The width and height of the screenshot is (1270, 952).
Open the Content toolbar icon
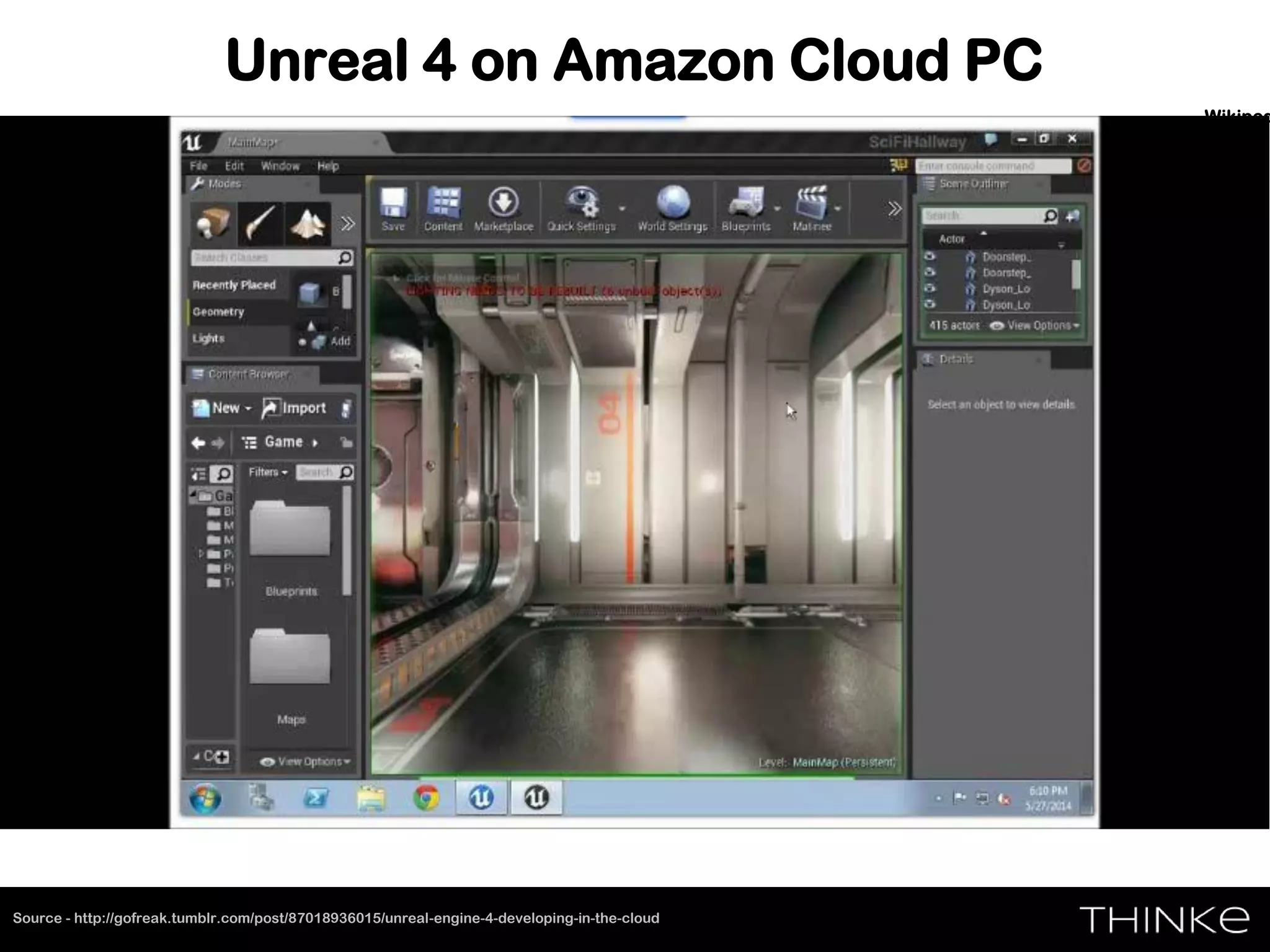pyautogui.click(x=443, y=209)
